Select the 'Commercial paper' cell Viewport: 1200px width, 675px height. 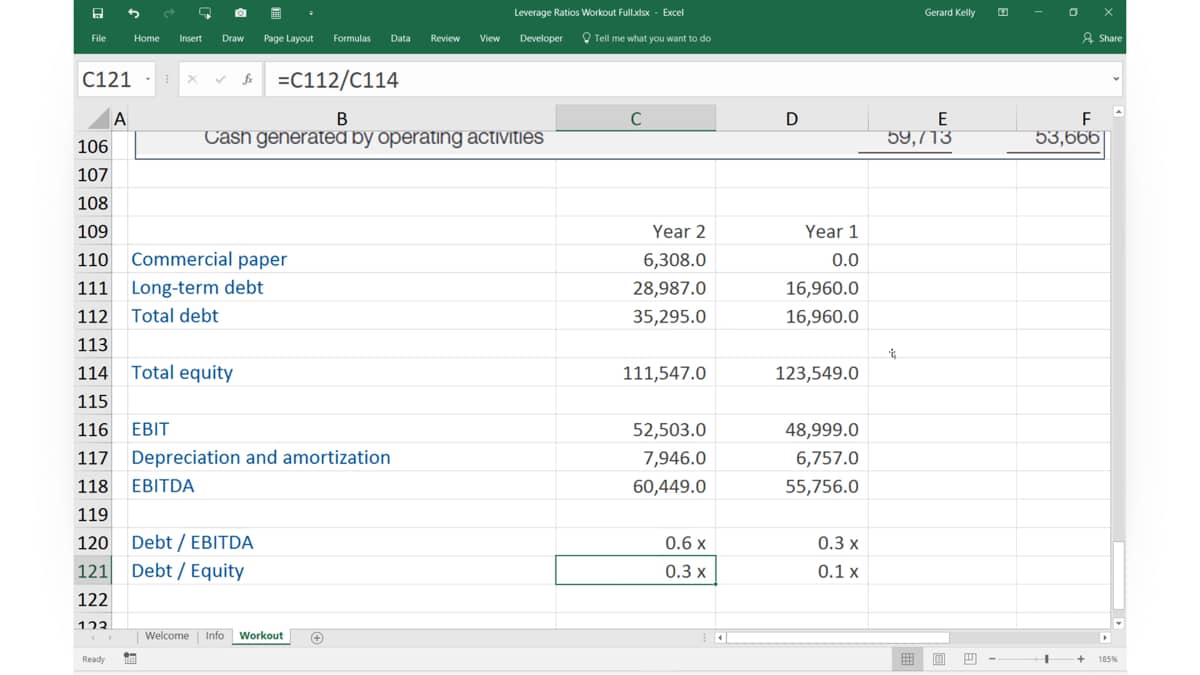pyautogui.click(x=342, y=259)
